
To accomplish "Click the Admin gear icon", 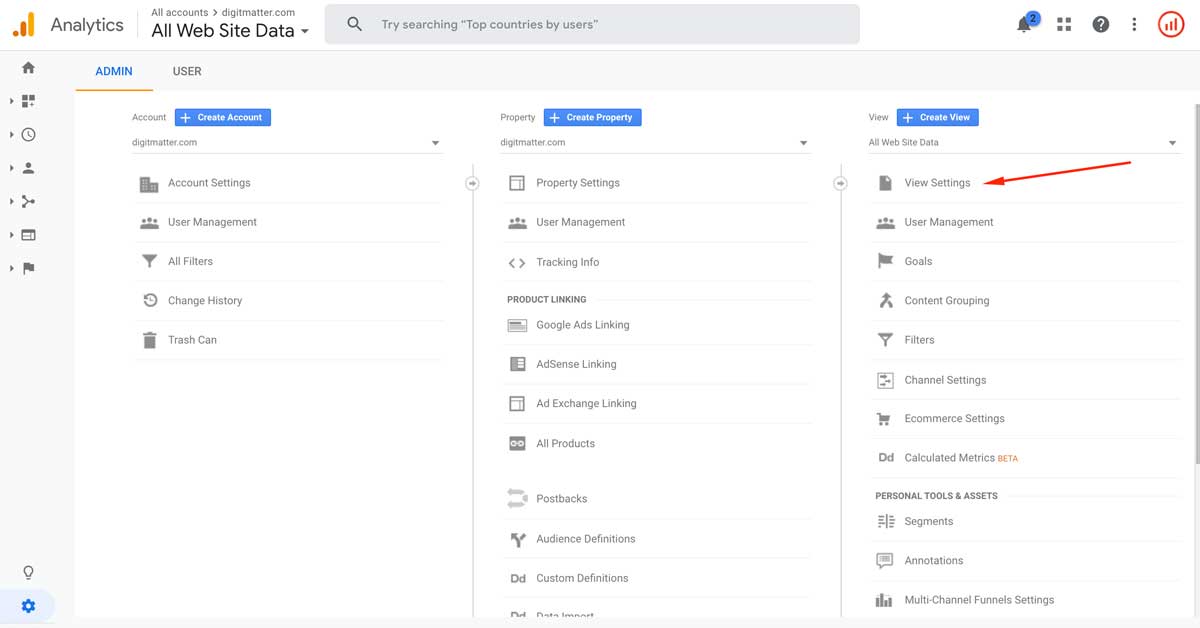I will [28, 606].
